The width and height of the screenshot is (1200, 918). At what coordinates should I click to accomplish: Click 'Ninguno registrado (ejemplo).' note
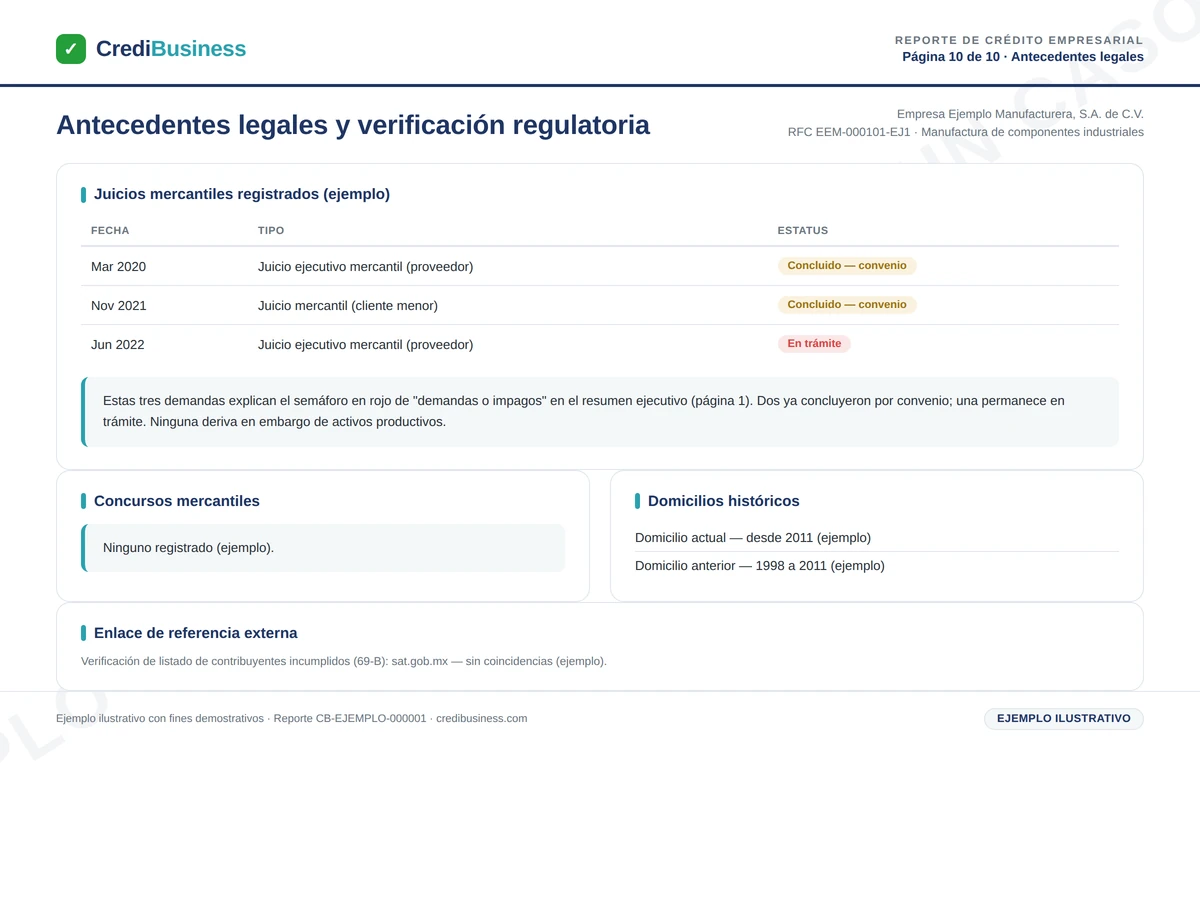[x=323, y=548]
